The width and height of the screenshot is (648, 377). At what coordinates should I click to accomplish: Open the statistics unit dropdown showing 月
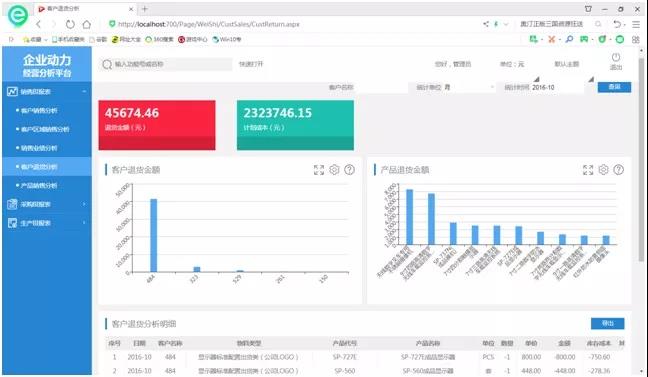(x=469, y=87)
